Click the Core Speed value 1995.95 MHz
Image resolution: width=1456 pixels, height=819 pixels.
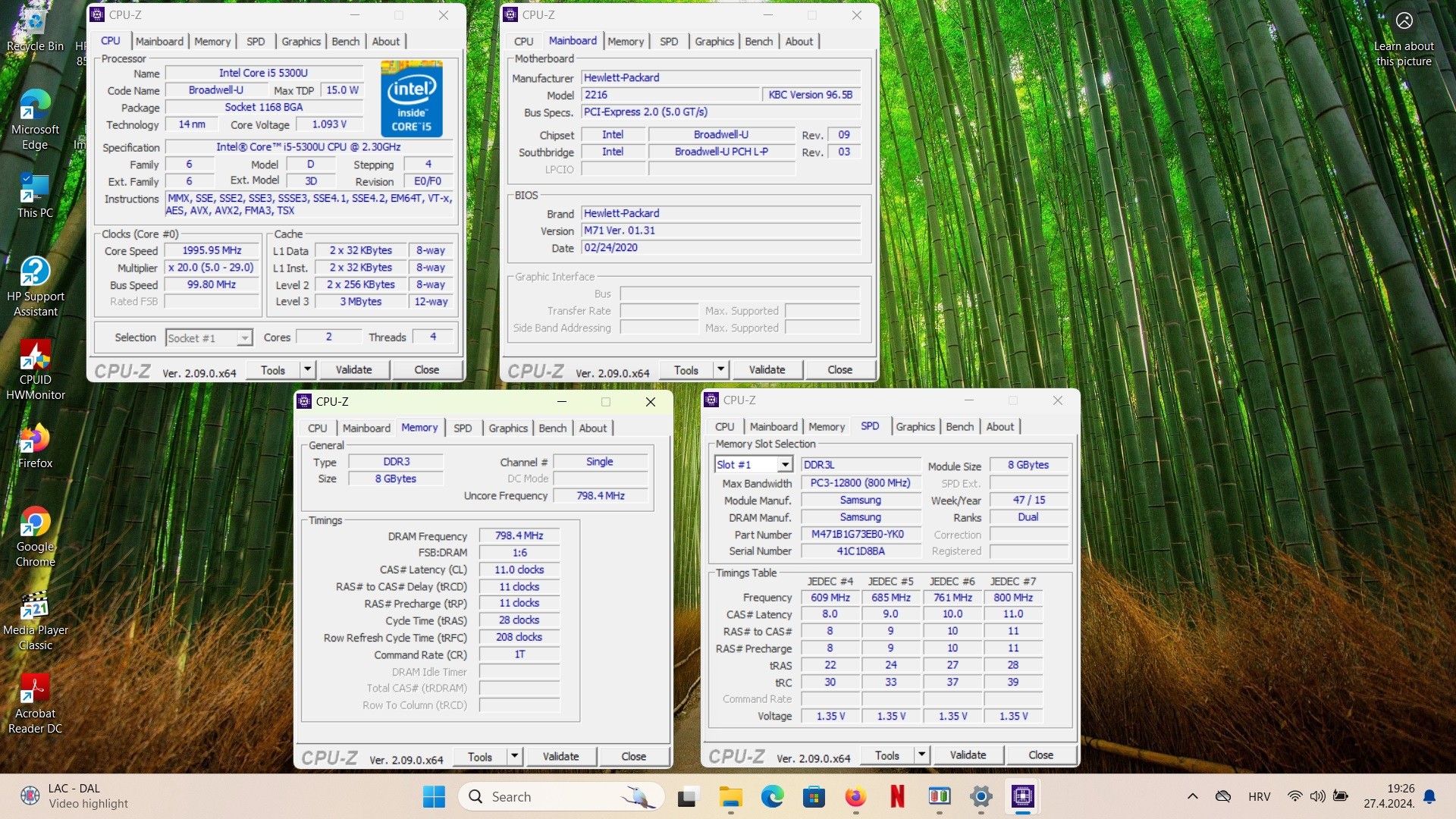[212, 250]
